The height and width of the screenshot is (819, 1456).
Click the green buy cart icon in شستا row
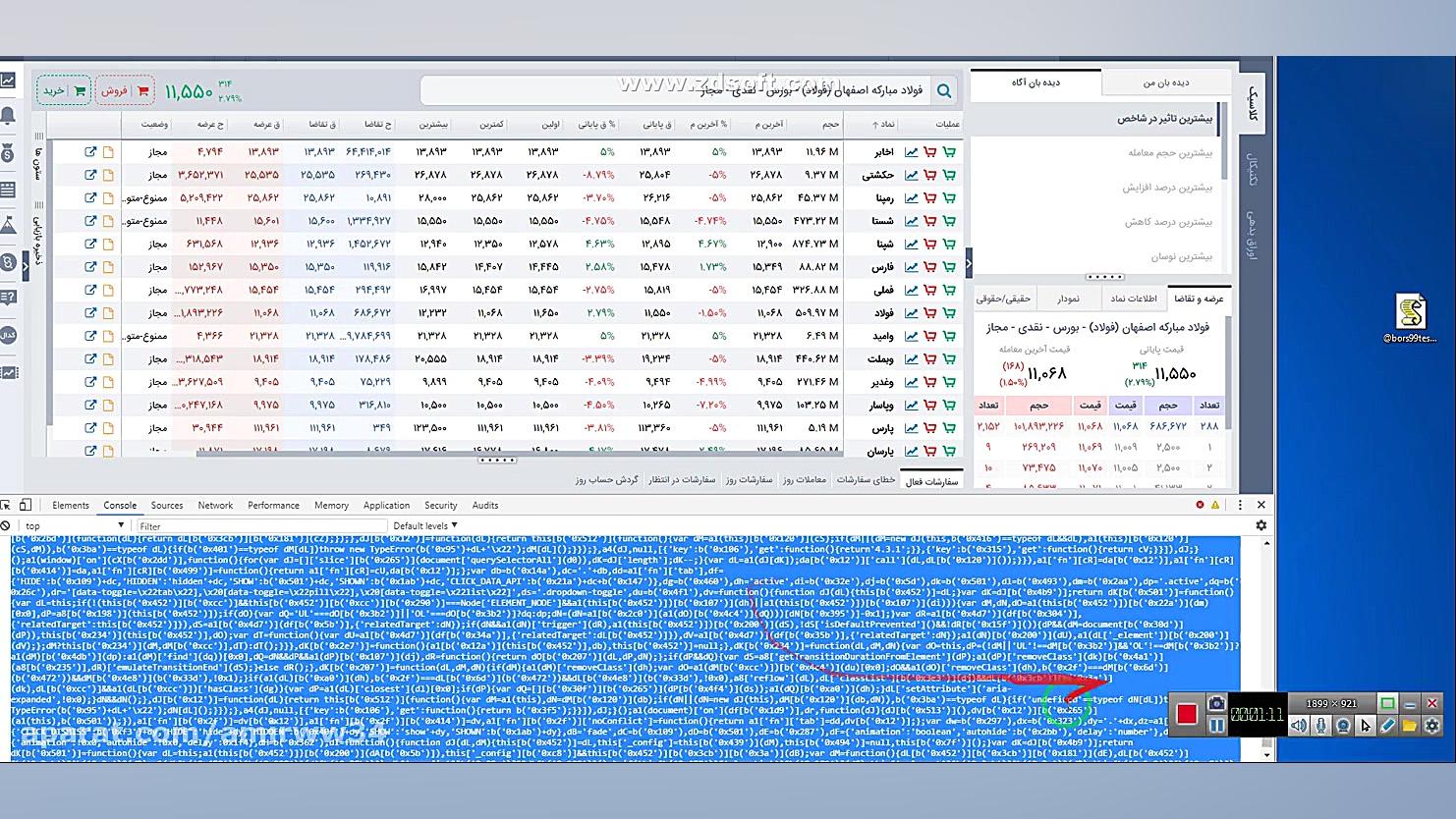point(949,221)
